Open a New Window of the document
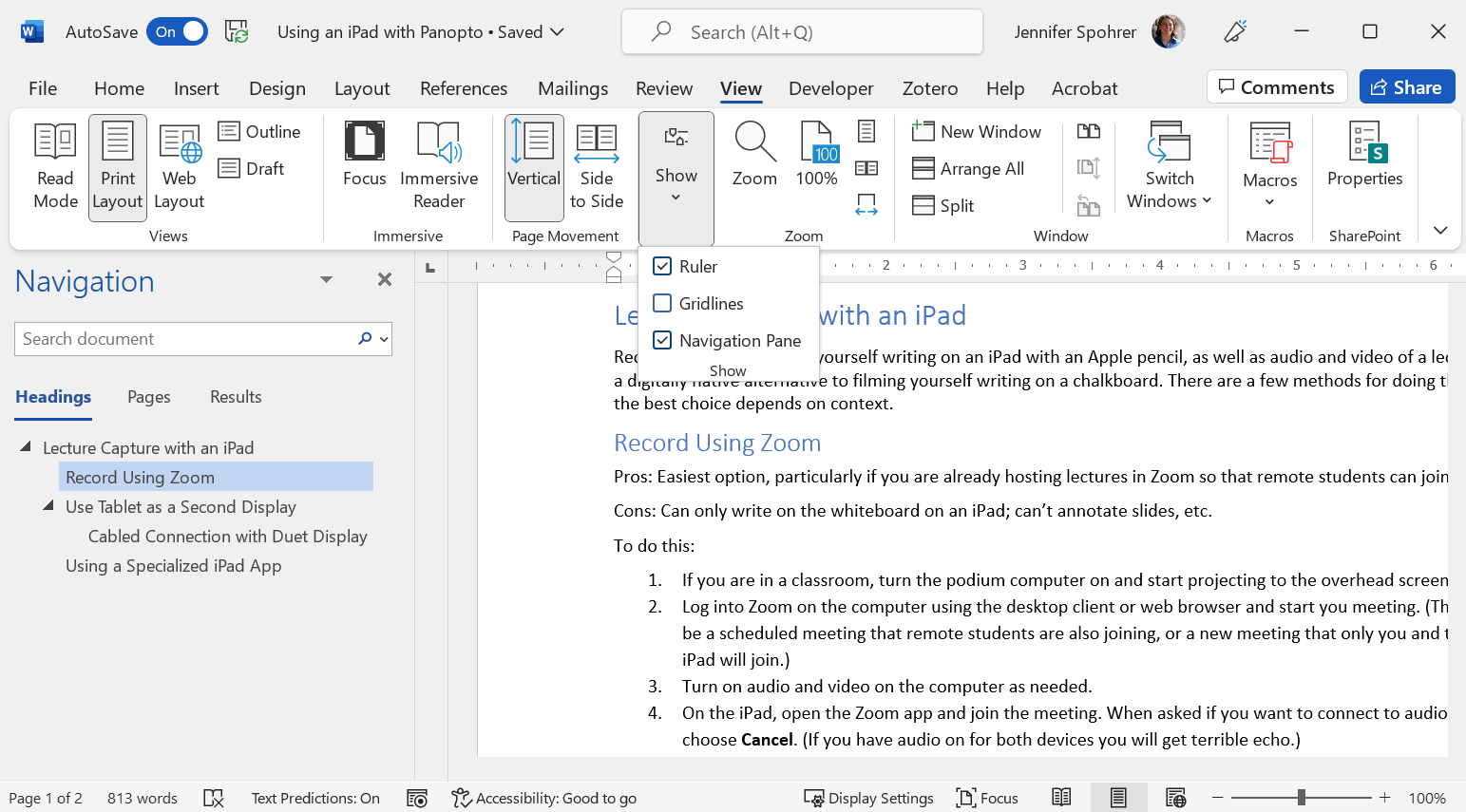The image size is (1466, 812). 976,131
